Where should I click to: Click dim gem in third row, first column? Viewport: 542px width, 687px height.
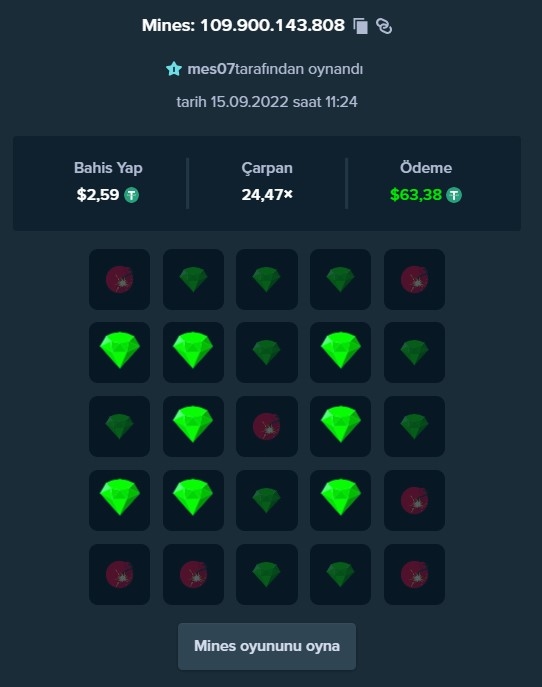tap(120, 426)
